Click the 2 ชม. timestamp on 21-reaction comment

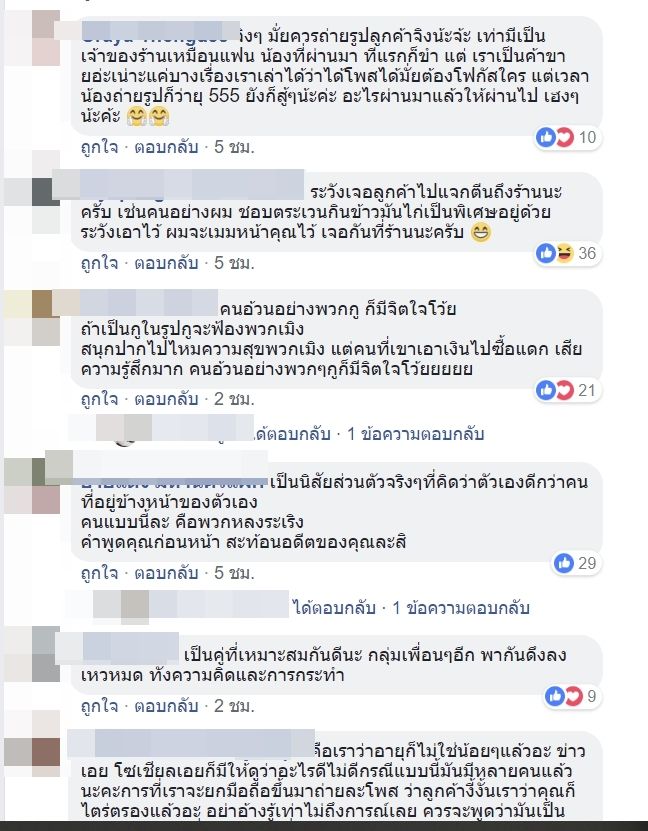pos(234,399)
